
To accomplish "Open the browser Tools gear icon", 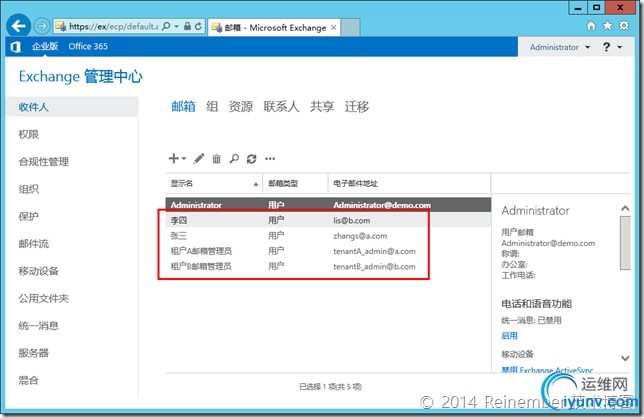I will click(624, 26).
